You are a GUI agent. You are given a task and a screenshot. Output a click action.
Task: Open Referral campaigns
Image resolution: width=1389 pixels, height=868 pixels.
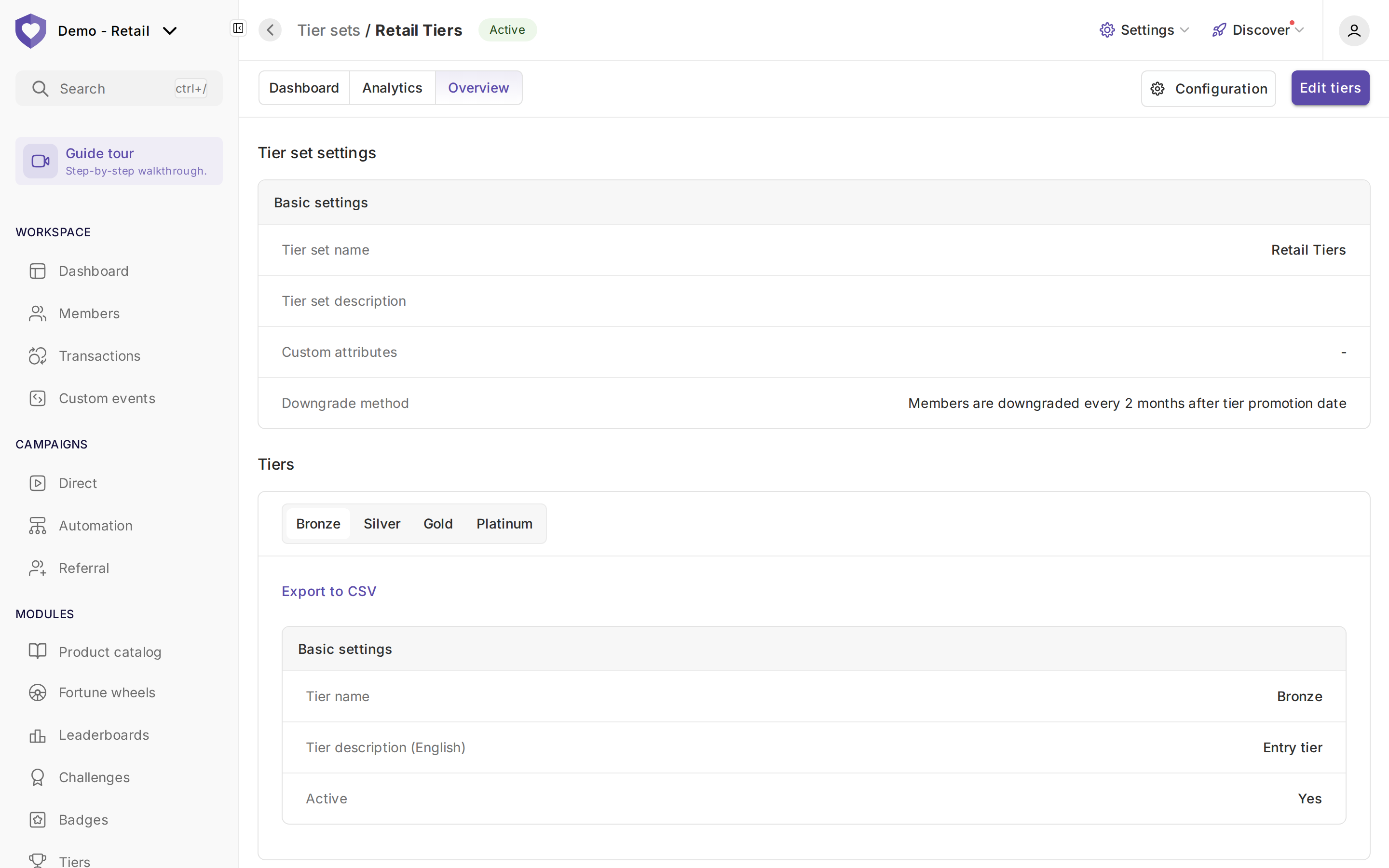coord(84,569)
